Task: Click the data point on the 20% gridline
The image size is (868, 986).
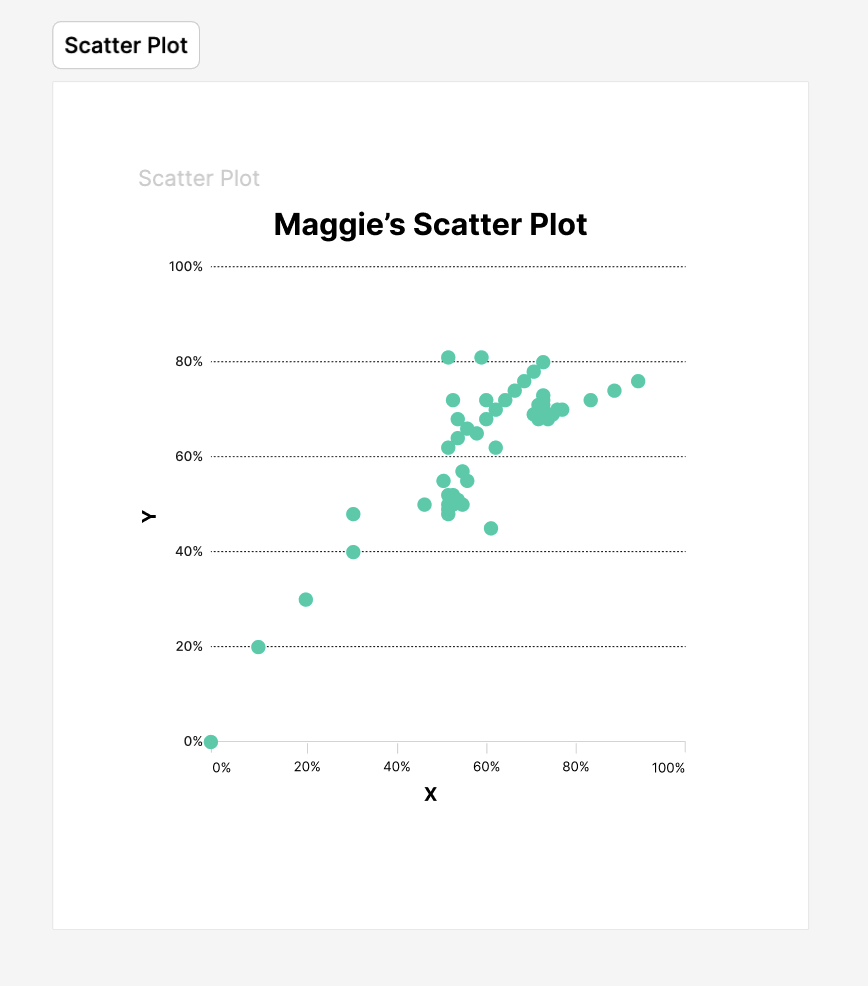Action: coord(258,647)
